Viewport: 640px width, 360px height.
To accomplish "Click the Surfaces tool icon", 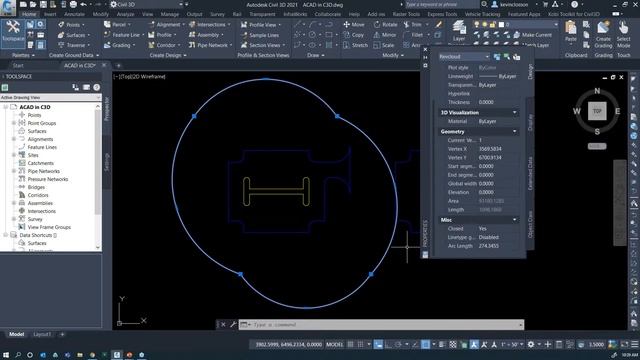I will (x=61, y=35).
